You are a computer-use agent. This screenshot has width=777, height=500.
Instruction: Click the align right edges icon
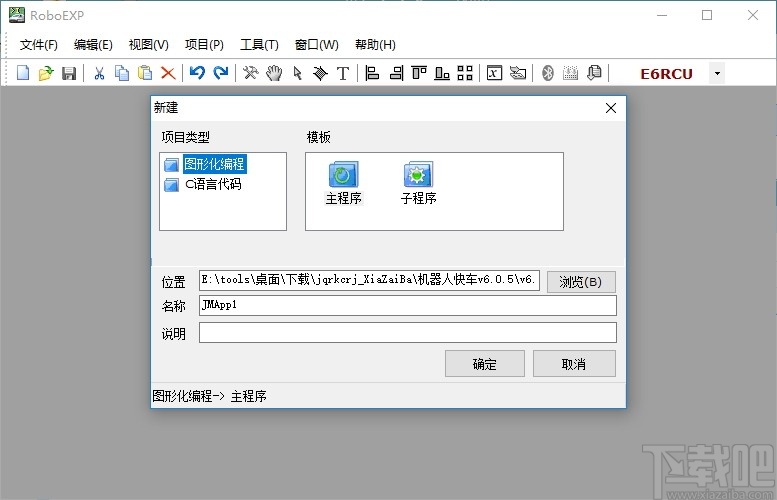coord(396,73)
